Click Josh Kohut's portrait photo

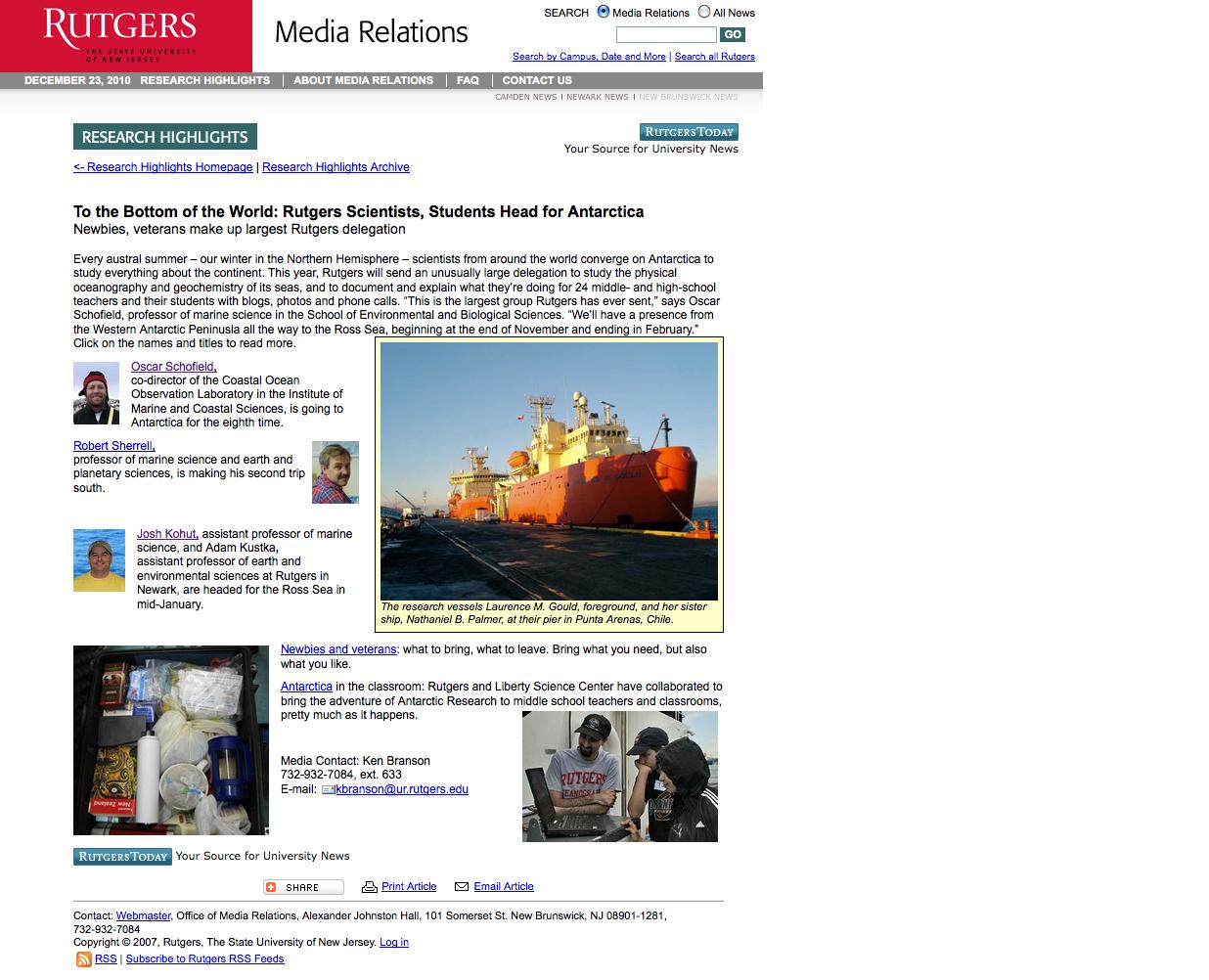pyautogui.click(x=99, y=560)
